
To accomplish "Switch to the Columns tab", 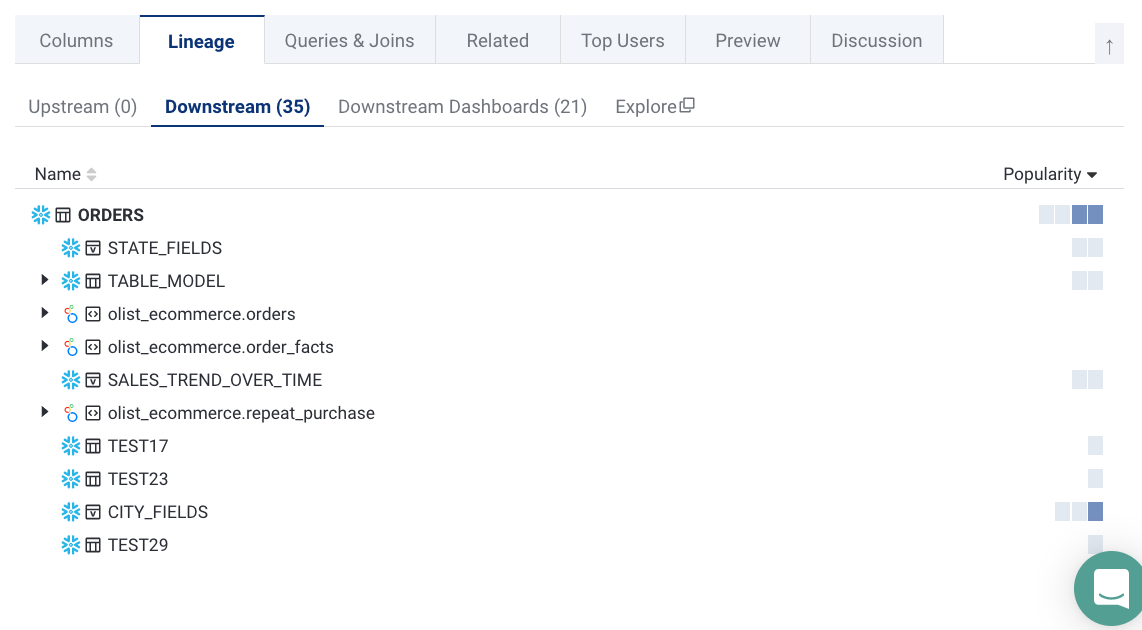I will (x=76, y=41).
